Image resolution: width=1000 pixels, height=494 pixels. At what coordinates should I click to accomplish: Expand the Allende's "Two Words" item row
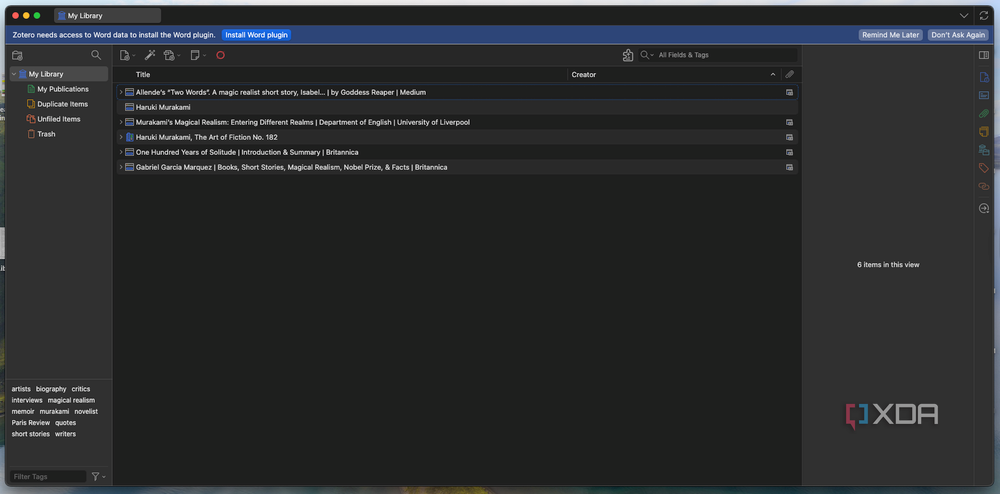click(x=121, y=92)
